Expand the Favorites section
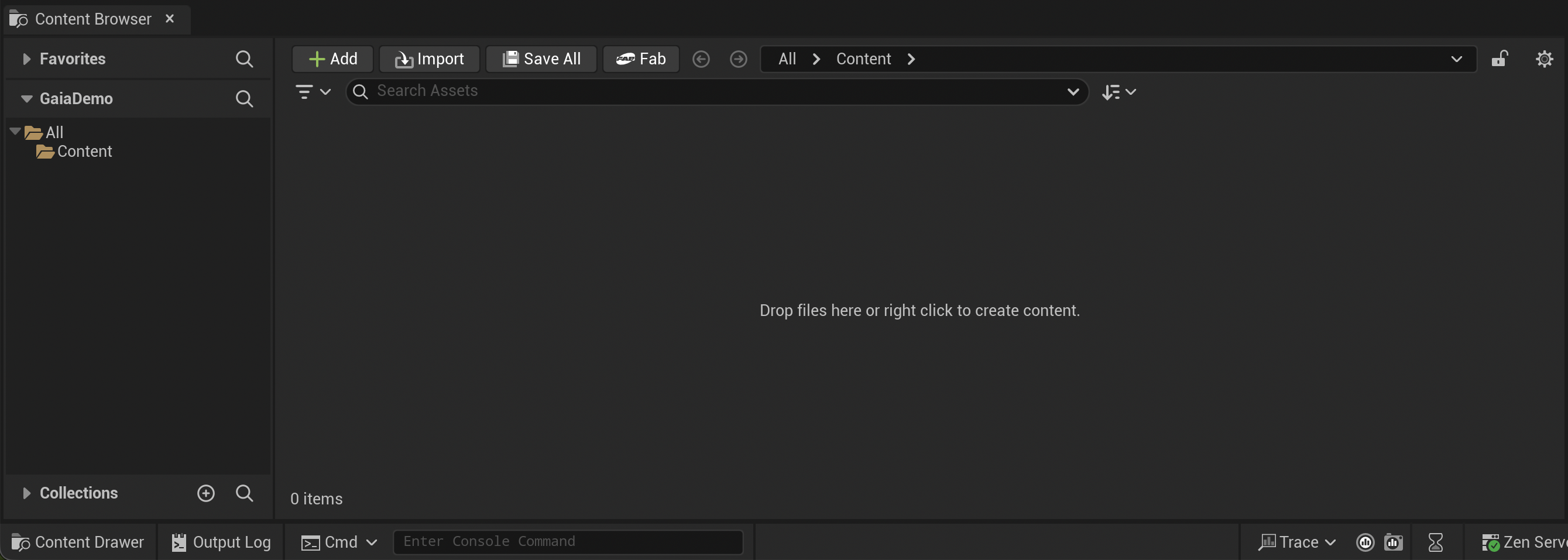The image size is (1568, 560). (26, 59)
